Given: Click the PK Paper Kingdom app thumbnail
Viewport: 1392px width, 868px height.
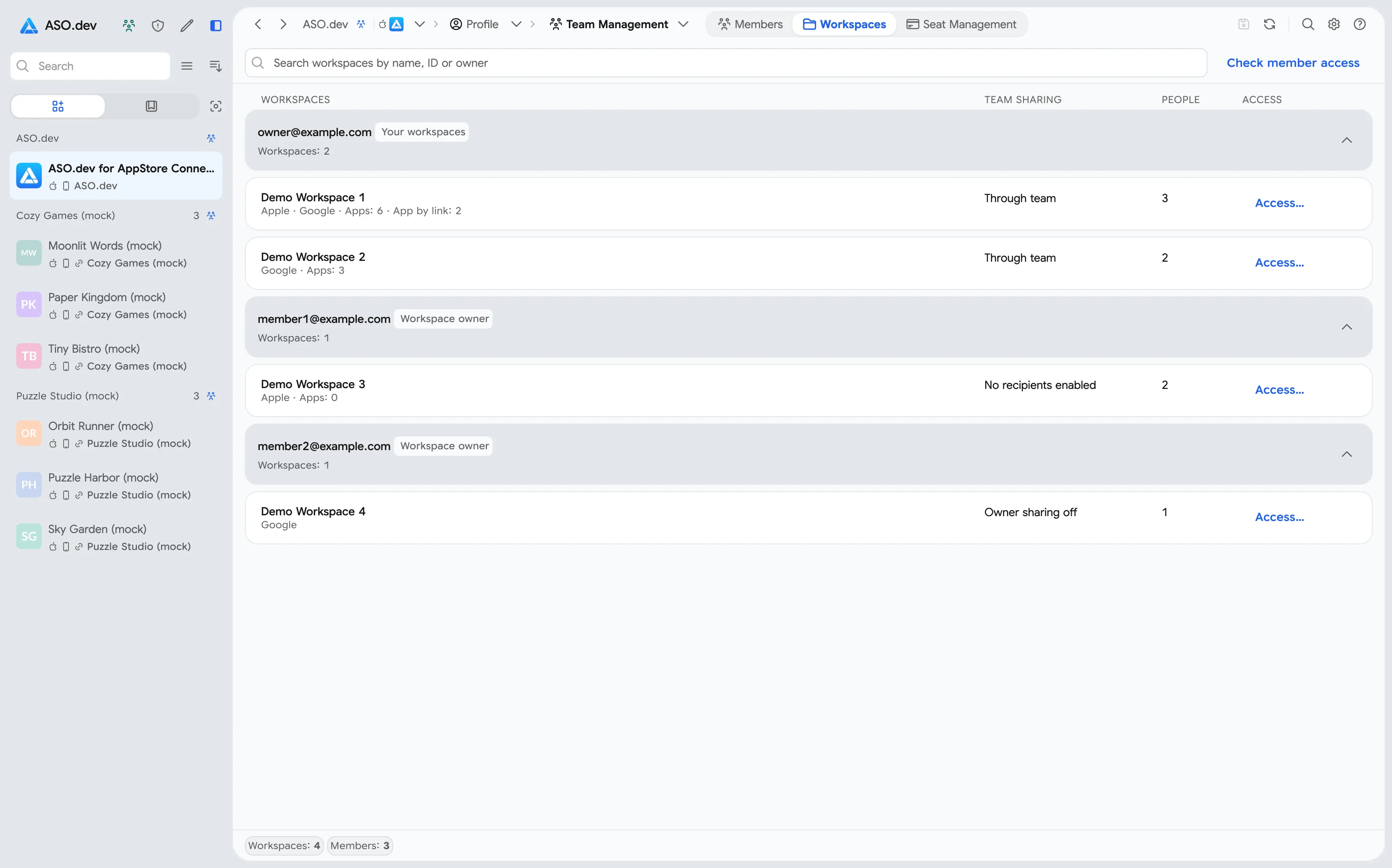Looking at the screenshot, I should (x=29, y=305).
